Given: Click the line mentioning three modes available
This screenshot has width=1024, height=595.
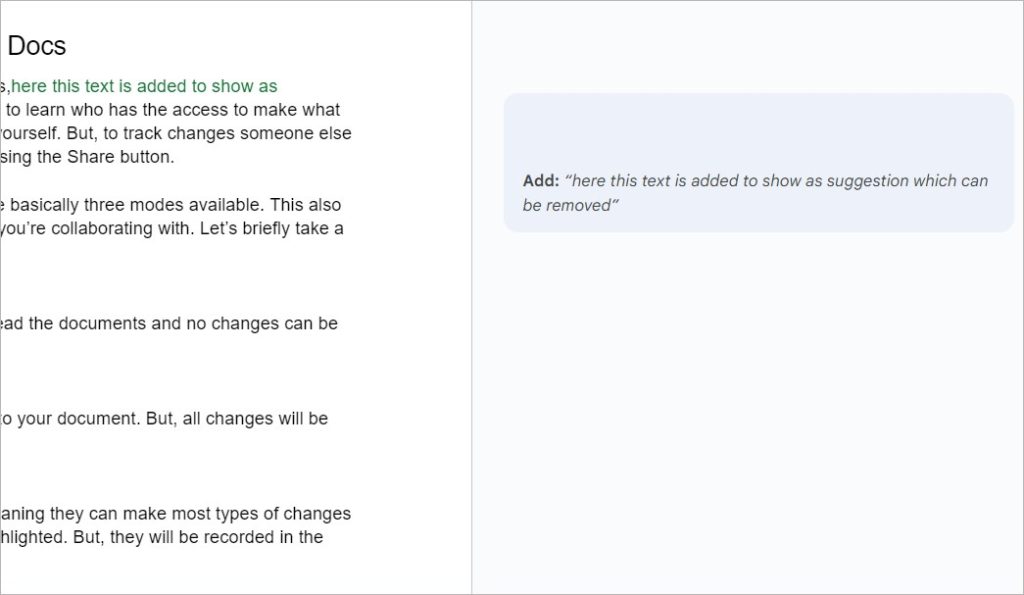Looking at the screenshot, I should (x=170, y=205).
